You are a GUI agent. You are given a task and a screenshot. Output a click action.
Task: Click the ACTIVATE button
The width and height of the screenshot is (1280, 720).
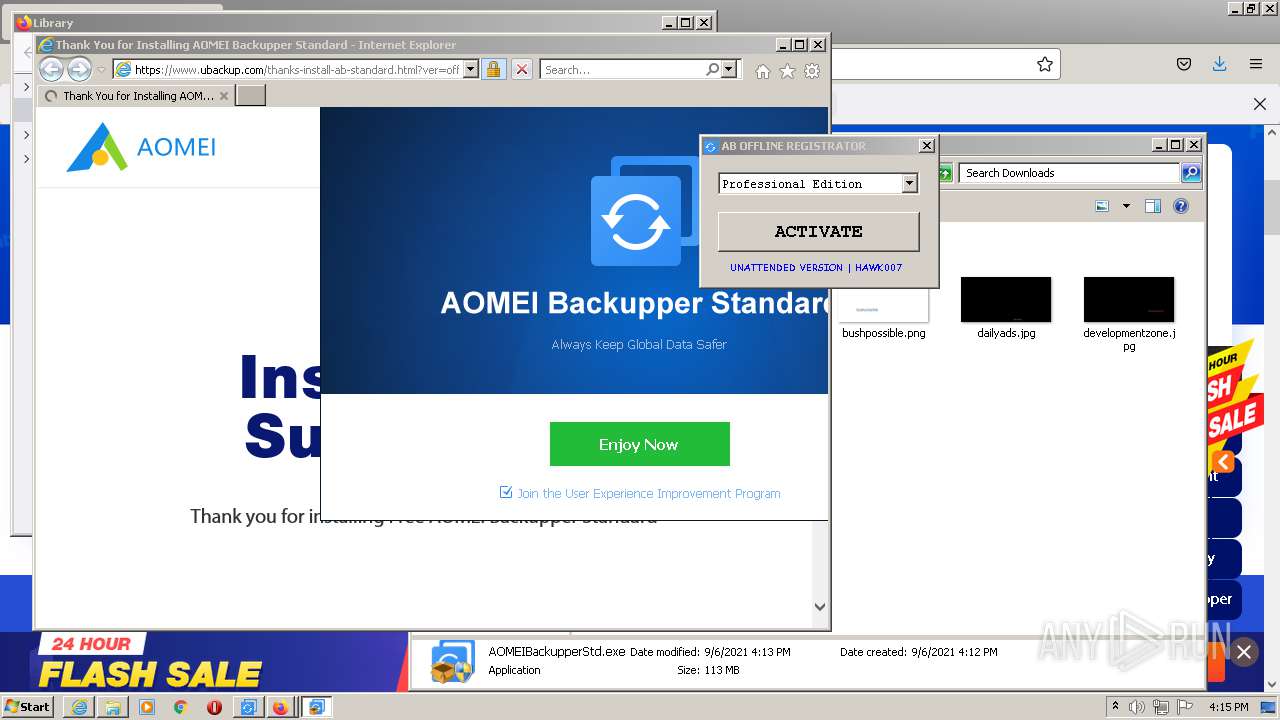click(x=818, y=231)
